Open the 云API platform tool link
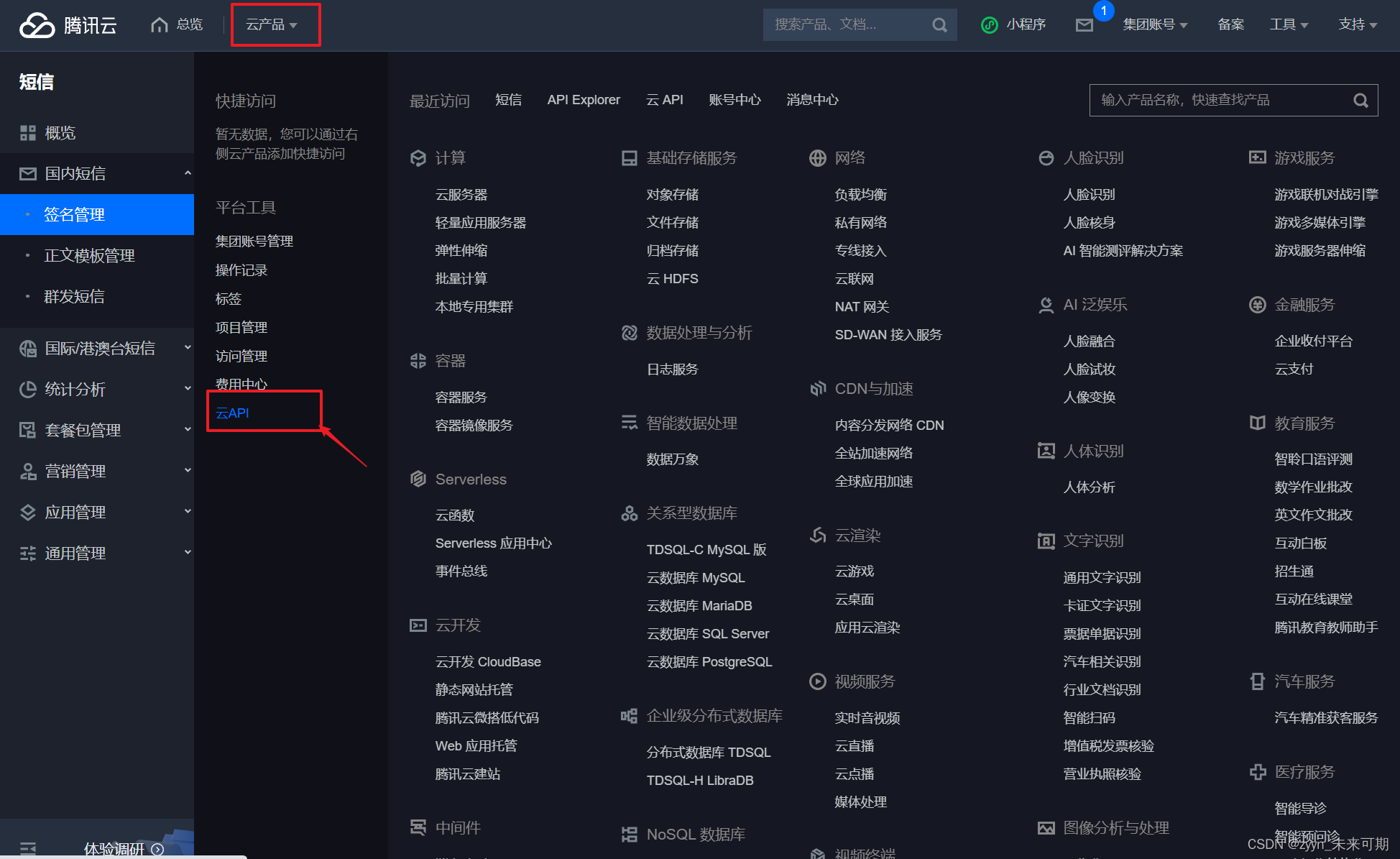This screenshot has width=1400, height=859. pyautogui.click(x=232, y=413)
